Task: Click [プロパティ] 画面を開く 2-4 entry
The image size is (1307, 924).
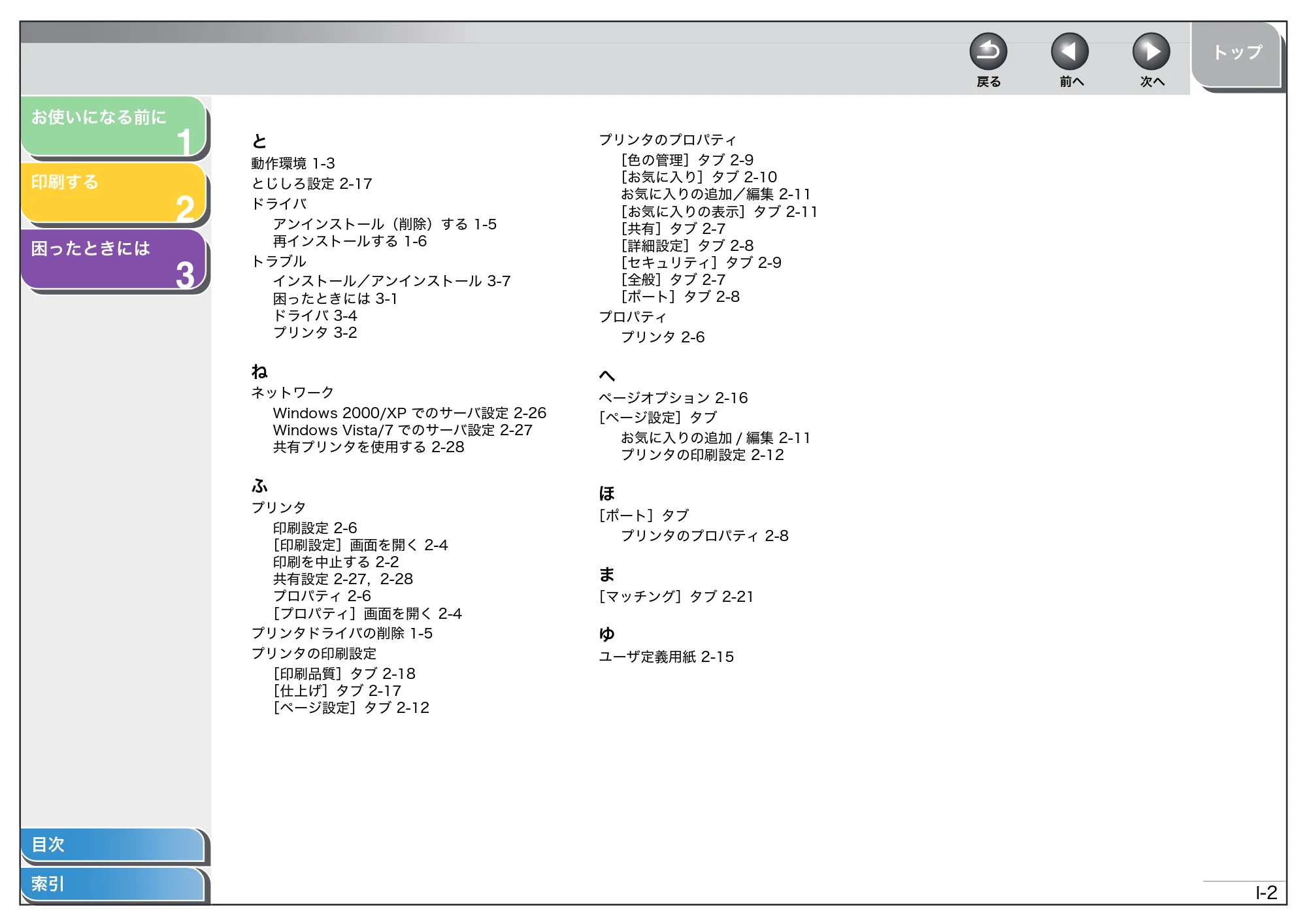Action: [367, 614]
